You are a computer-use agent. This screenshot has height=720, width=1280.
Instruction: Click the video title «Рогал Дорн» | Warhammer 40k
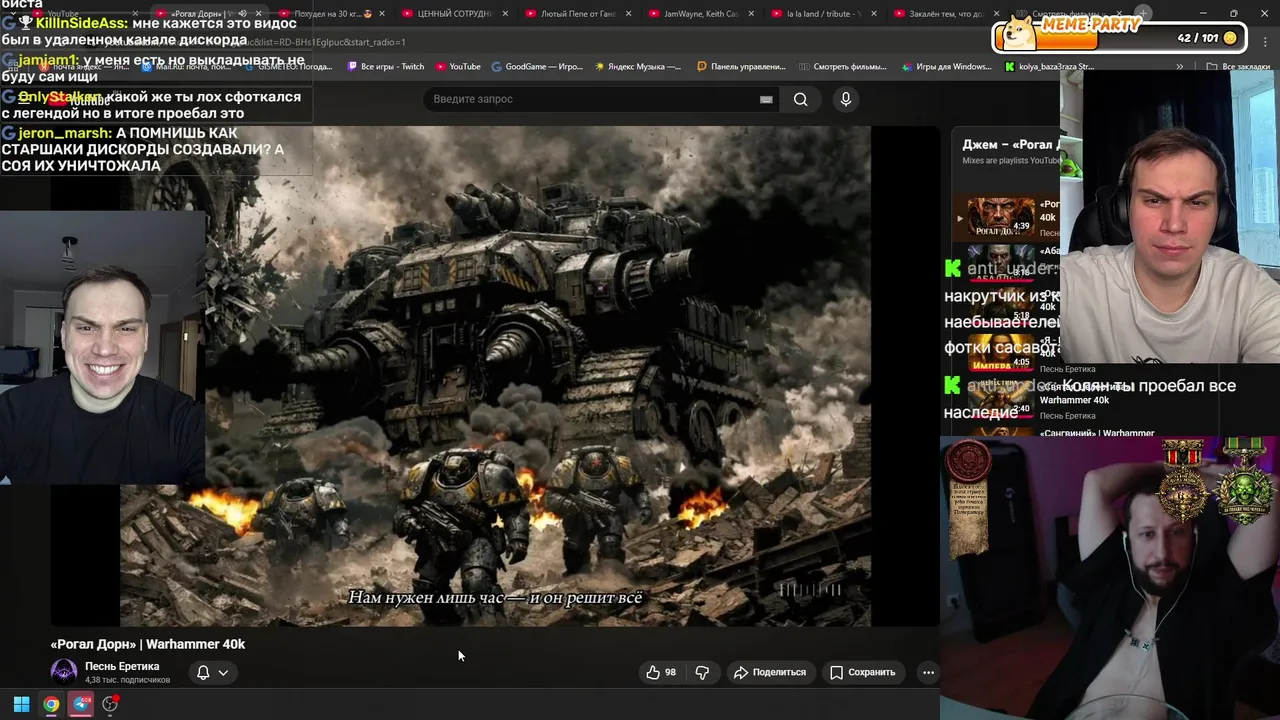coord(148,644)
